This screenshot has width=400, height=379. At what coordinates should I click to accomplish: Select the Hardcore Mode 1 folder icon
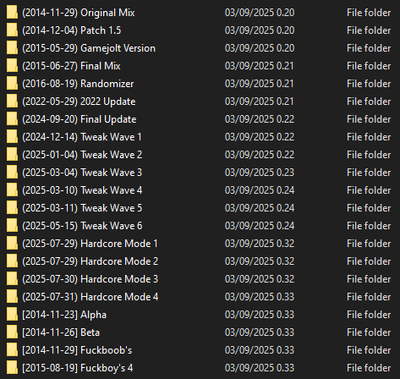pyautogui.click(x=12, y=244)
